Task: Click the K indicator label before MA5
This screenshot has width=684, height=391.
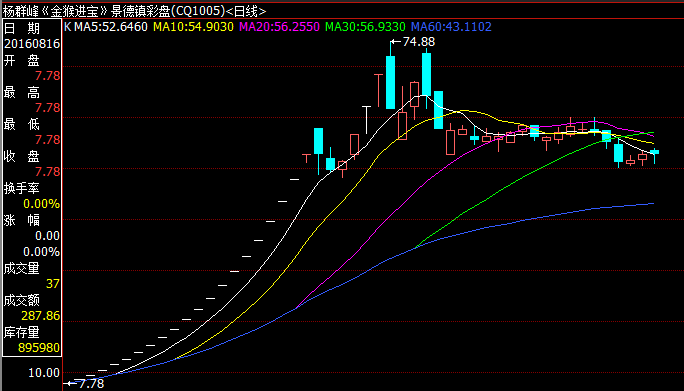Action: [x=68, y=27]
